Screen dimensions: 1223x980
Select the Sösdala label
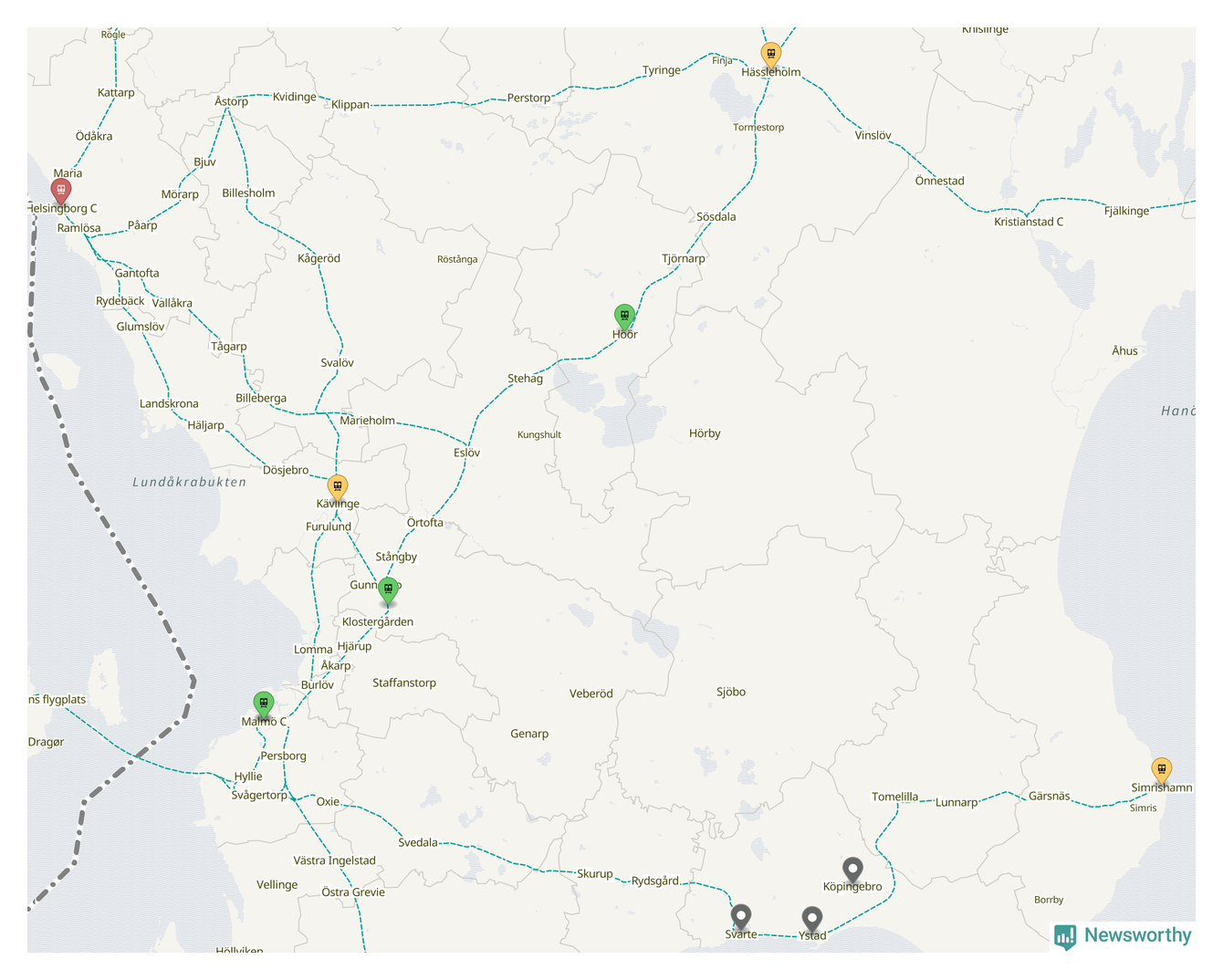(716, 217)
